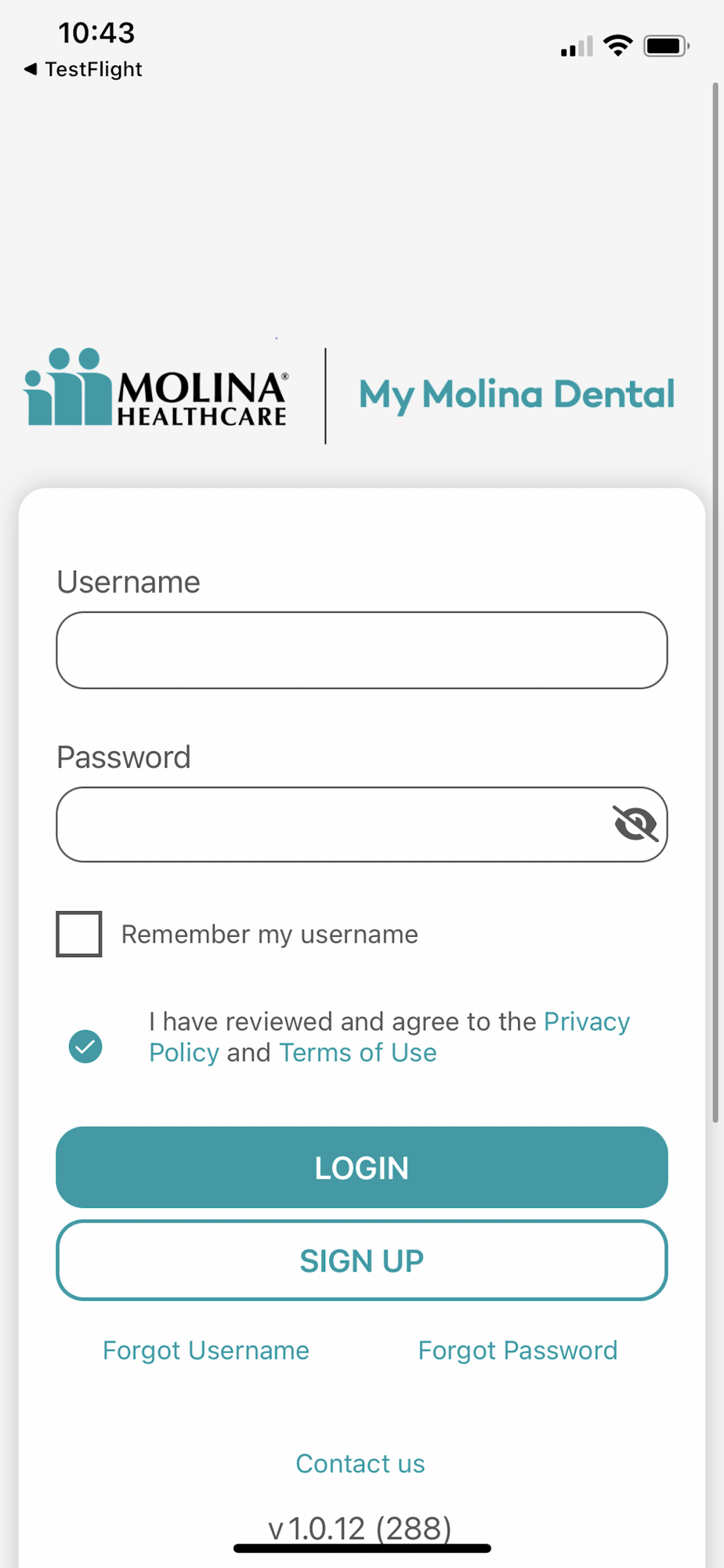The image size is (724, 1568).
Task: Open the Privacy Policy link
Action: tap(586, 1022)
